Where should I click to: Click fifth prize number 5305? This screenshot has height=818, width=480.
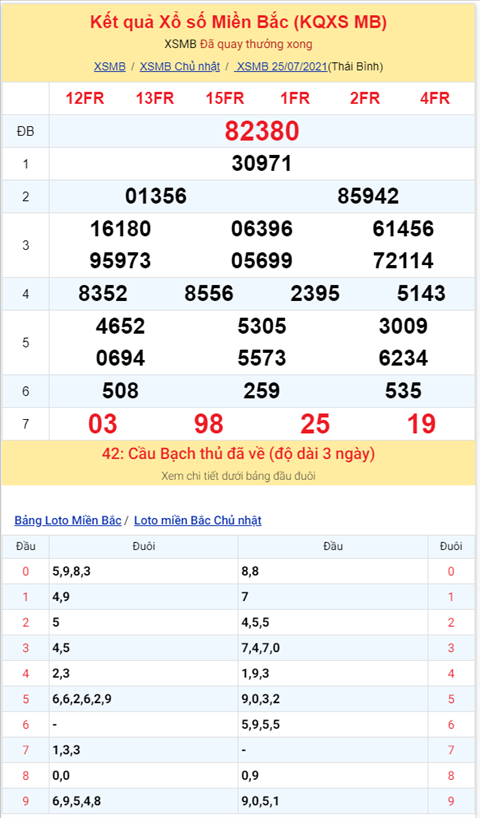pos(262,326)
